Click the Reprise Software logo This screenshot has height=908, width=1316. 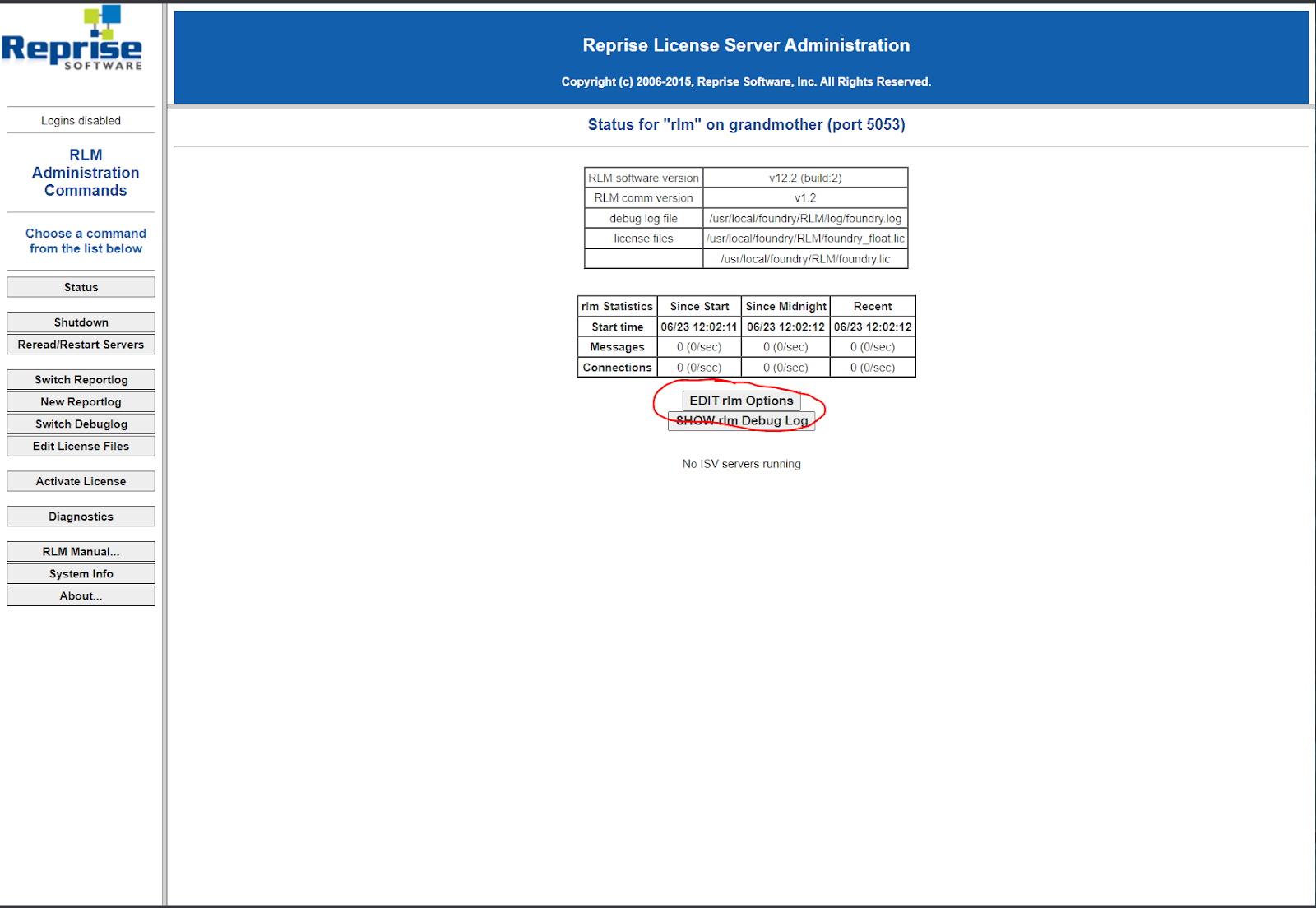72,39
